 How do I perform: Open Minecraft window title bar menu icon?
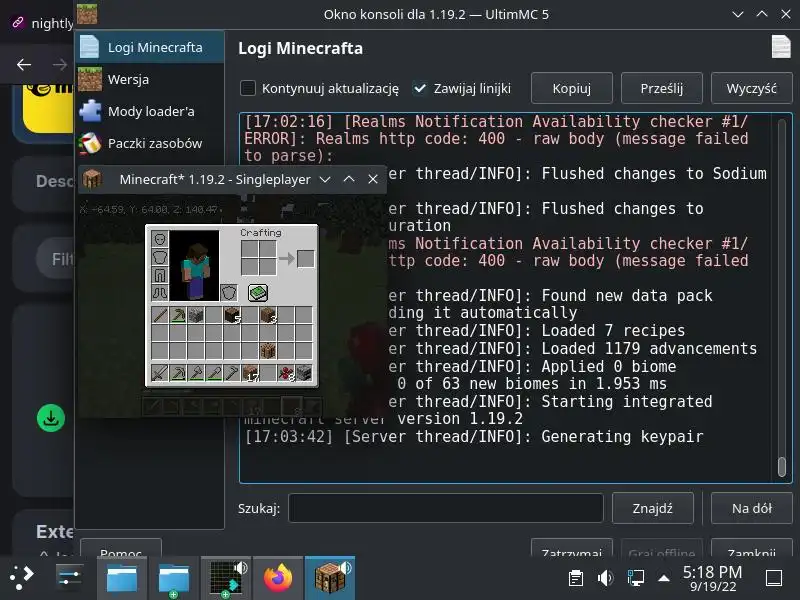pyautogui.click(x=92, y=179)
